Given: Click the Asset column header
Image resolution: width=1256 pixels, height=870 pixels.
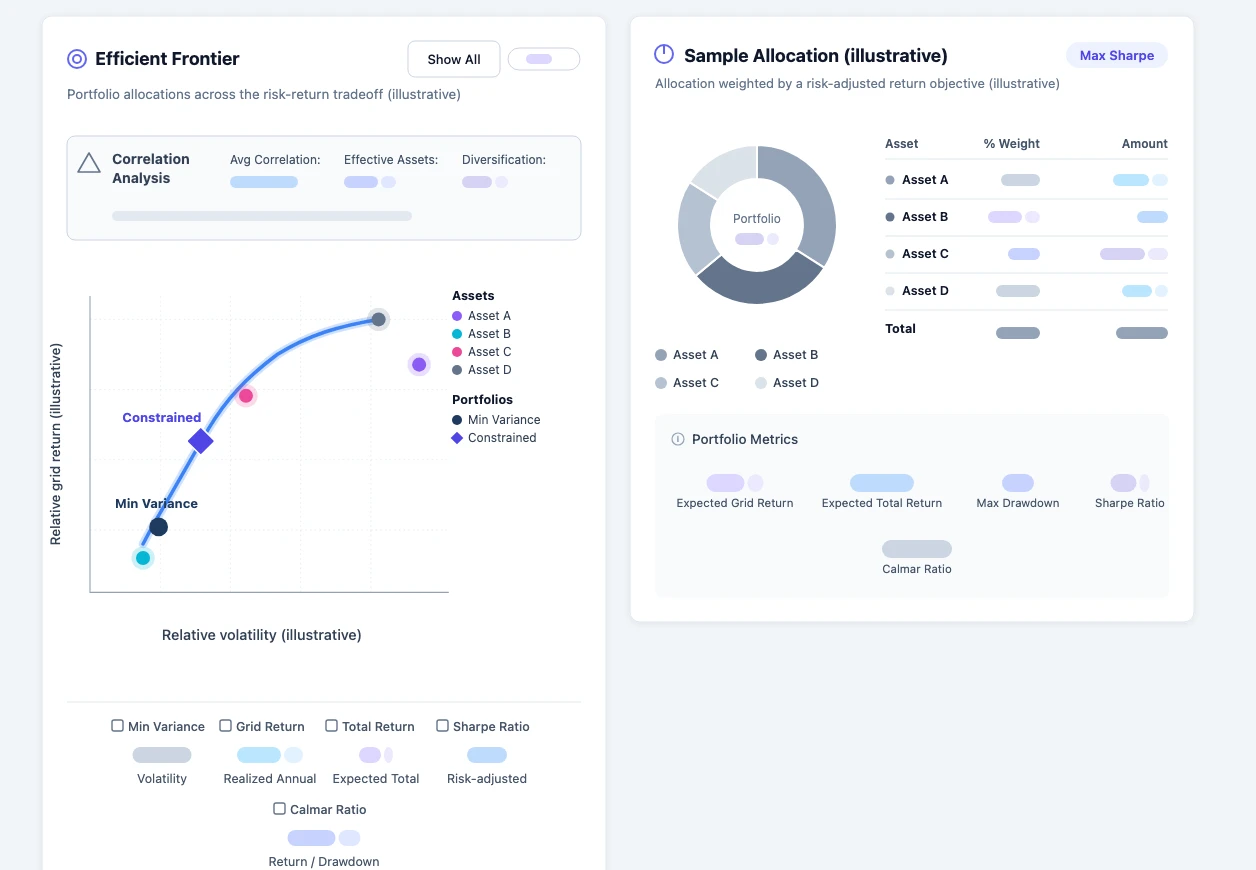Looking at the screenshot, I should [902, 144].
